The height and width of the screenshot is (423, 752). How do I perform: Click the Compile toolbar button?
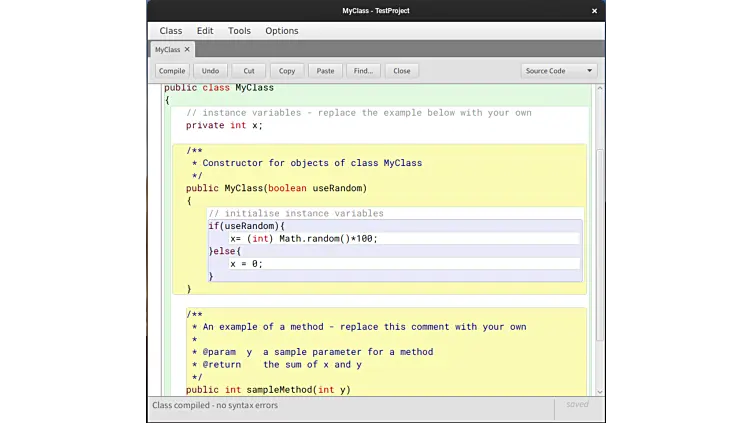(x=172, y=71)
